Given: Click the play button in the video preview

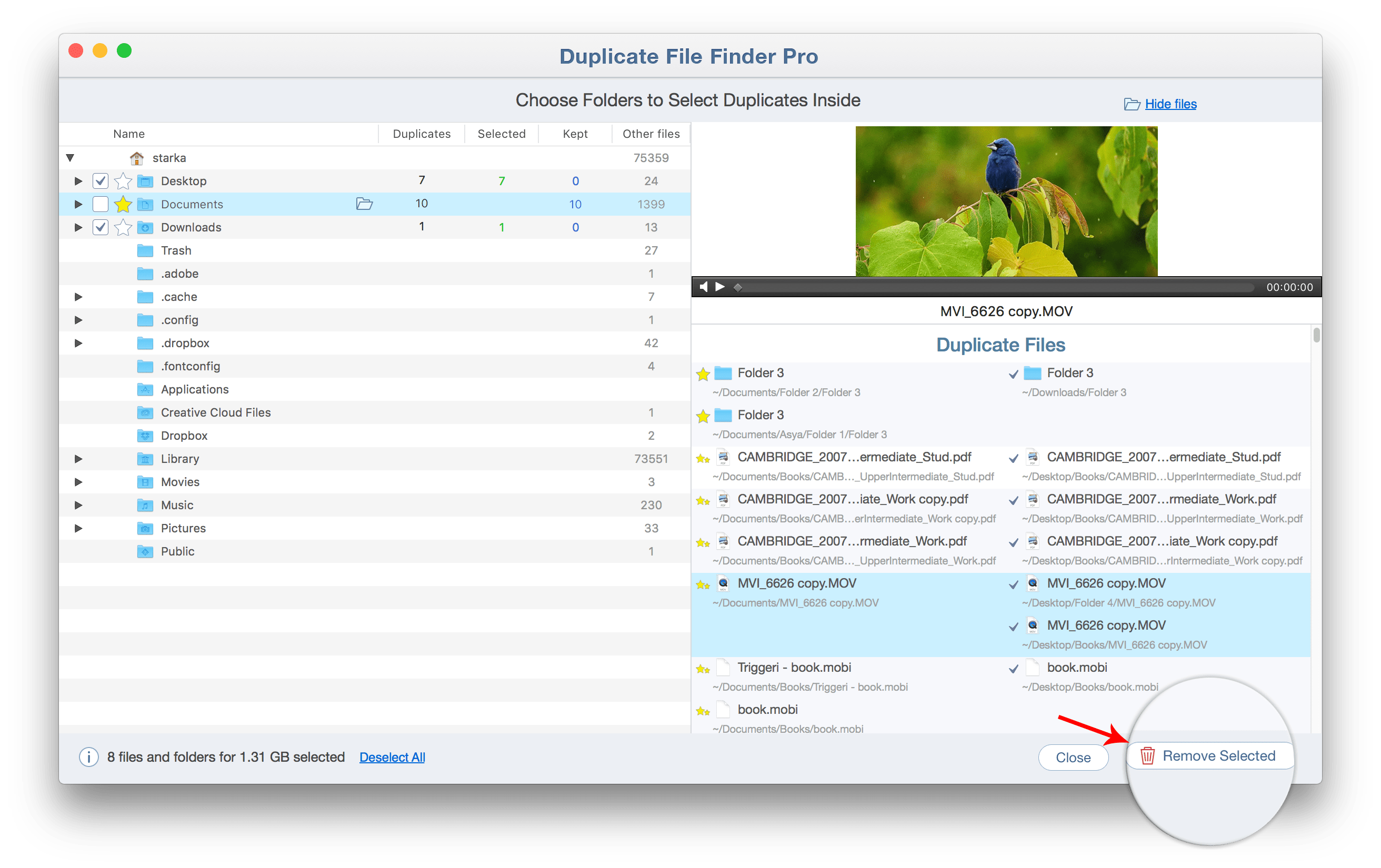Looking at the screenshot, I should (x=717, y=288).
